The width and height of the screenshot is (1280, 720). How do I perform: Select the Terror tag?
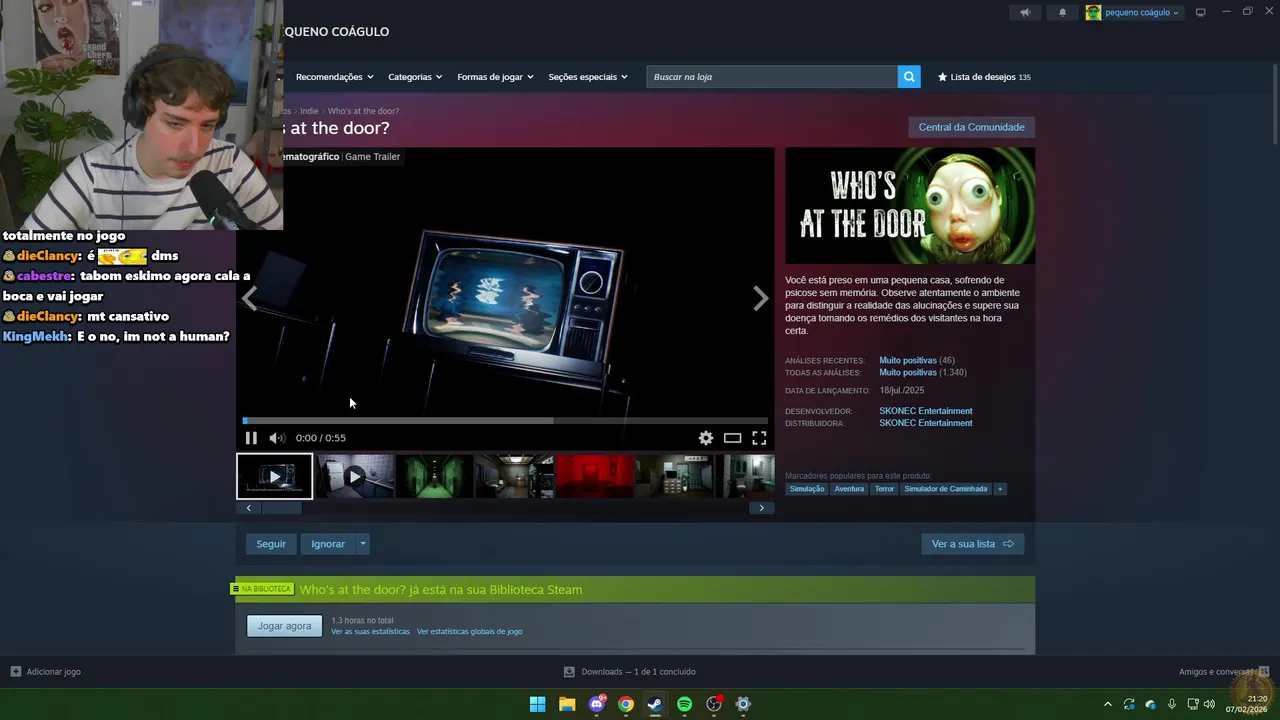[884, 489]
